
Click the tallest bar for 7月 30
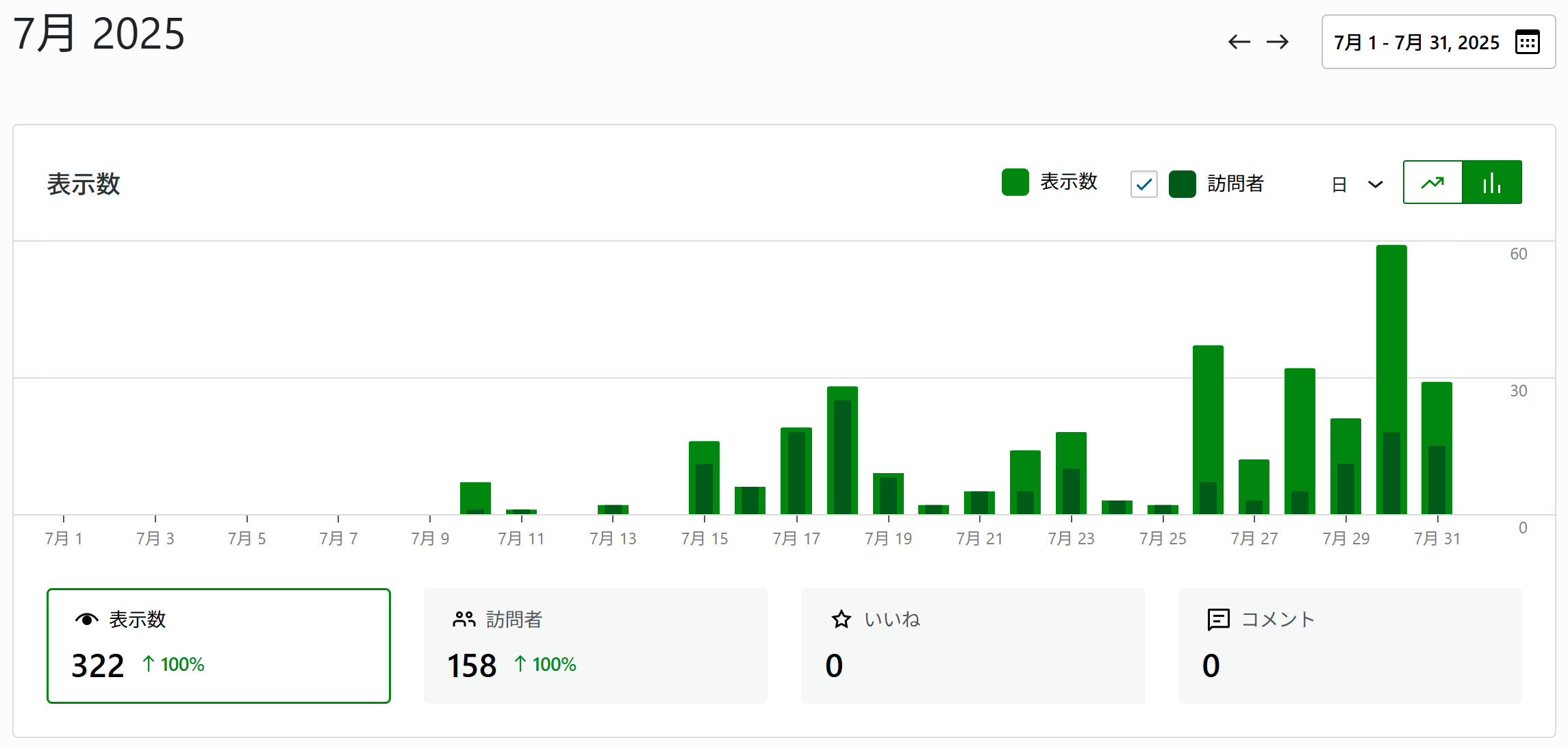(1391, 379)
